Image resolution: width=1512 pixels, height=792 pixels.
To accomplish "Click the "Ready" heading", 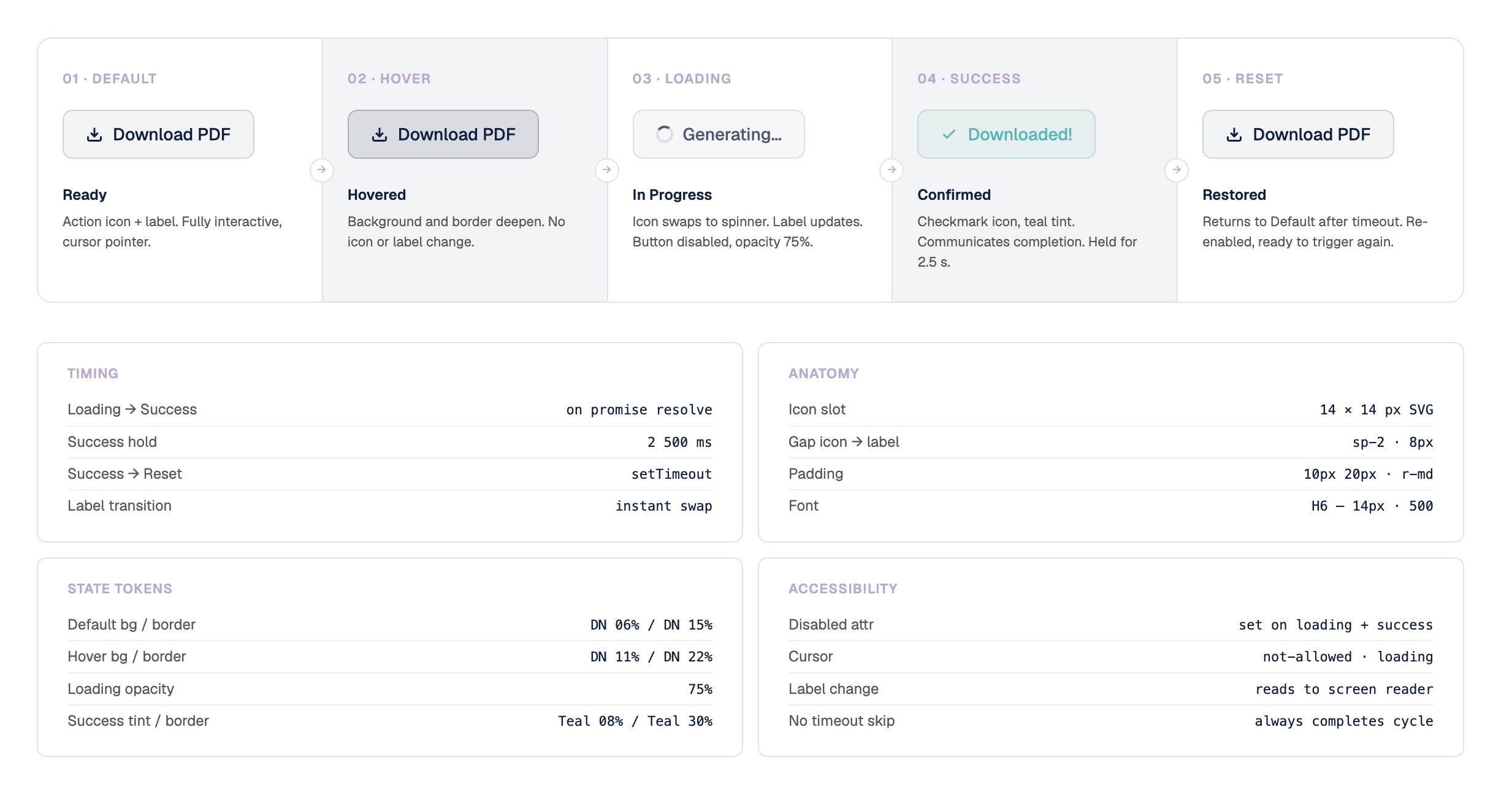I will pyautogui.click(x=85, y=195).
